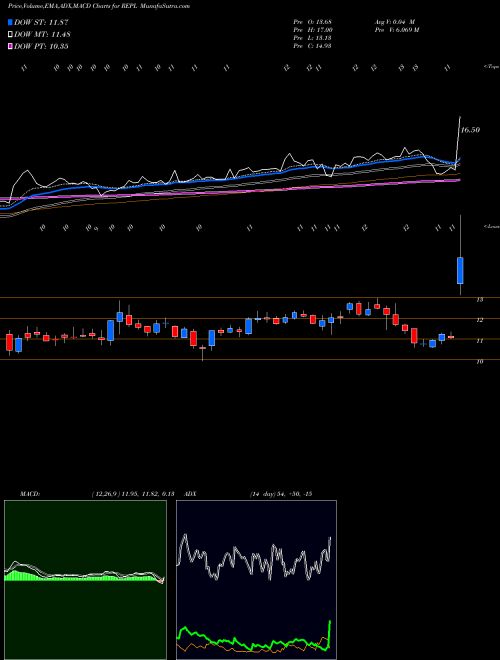The image size is (500, 660).
Task: Click the ADX (14 day) 54, +30, -15 values
Action: tap(280, 494)
